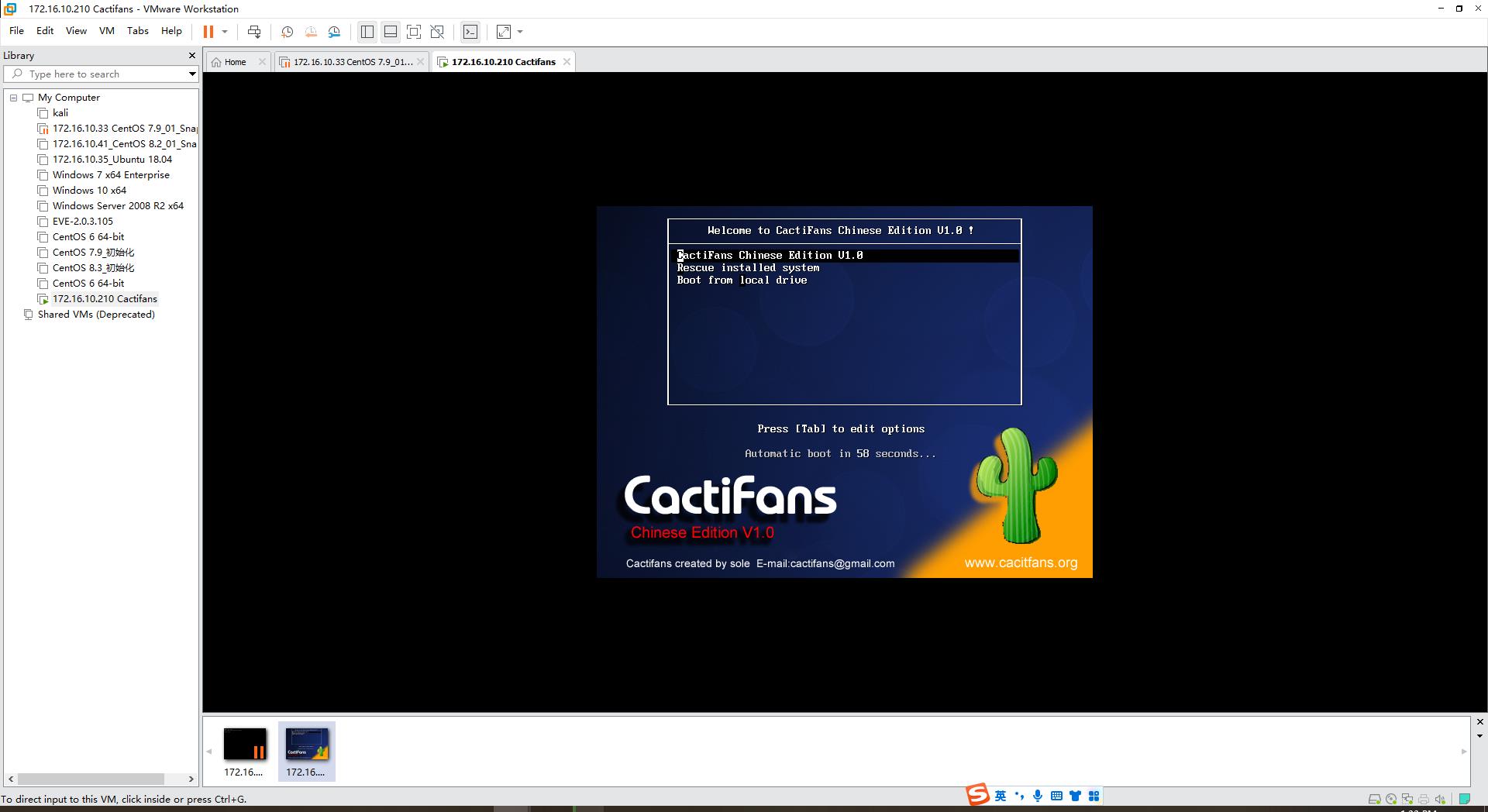Viewport: 1488px width, 812px height.
Task: Click the My Computer icon in the tree
Action: tap(28, 98)
